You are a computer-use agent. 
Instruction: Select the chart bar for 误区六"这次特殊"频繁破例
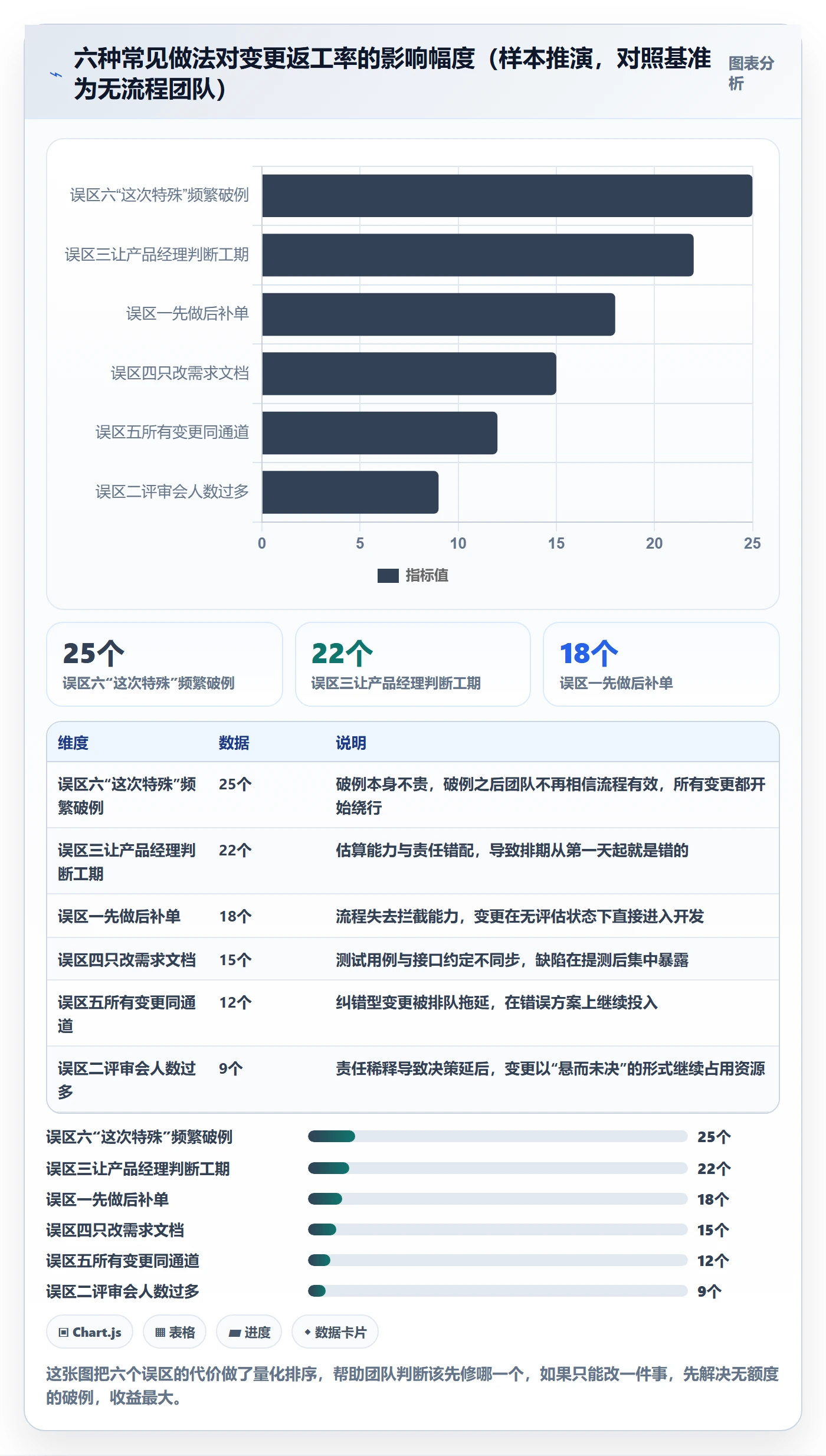tap(507, 196)
